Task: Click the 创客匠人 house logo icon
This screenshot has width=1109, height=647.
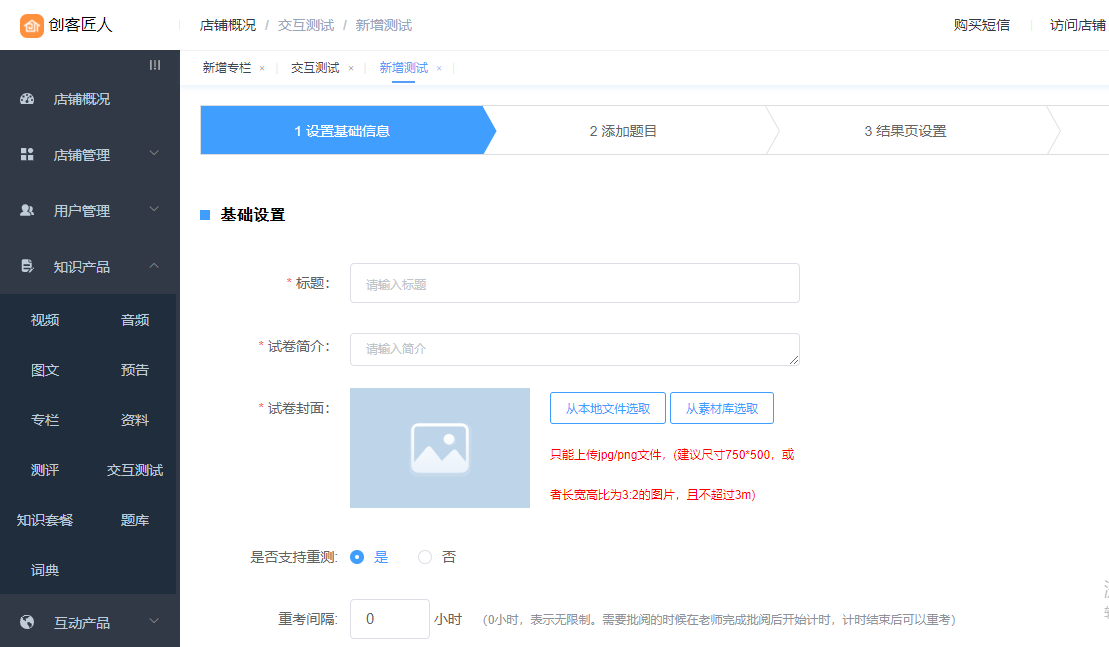Action: (x=32, y=25)
